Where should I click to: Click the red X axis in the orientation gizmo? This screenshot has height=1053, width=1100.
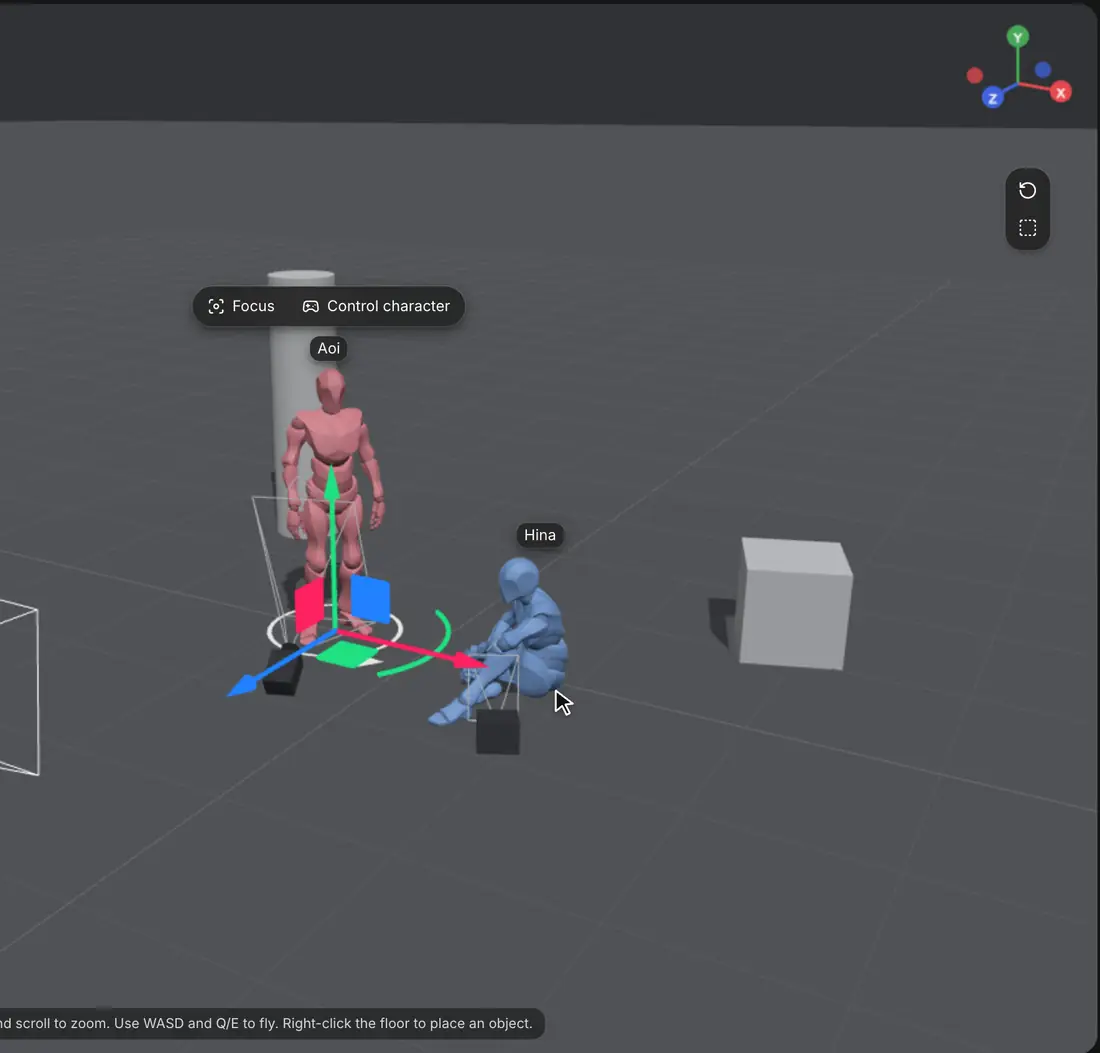pyautogui.click(x=1061, y=92)
